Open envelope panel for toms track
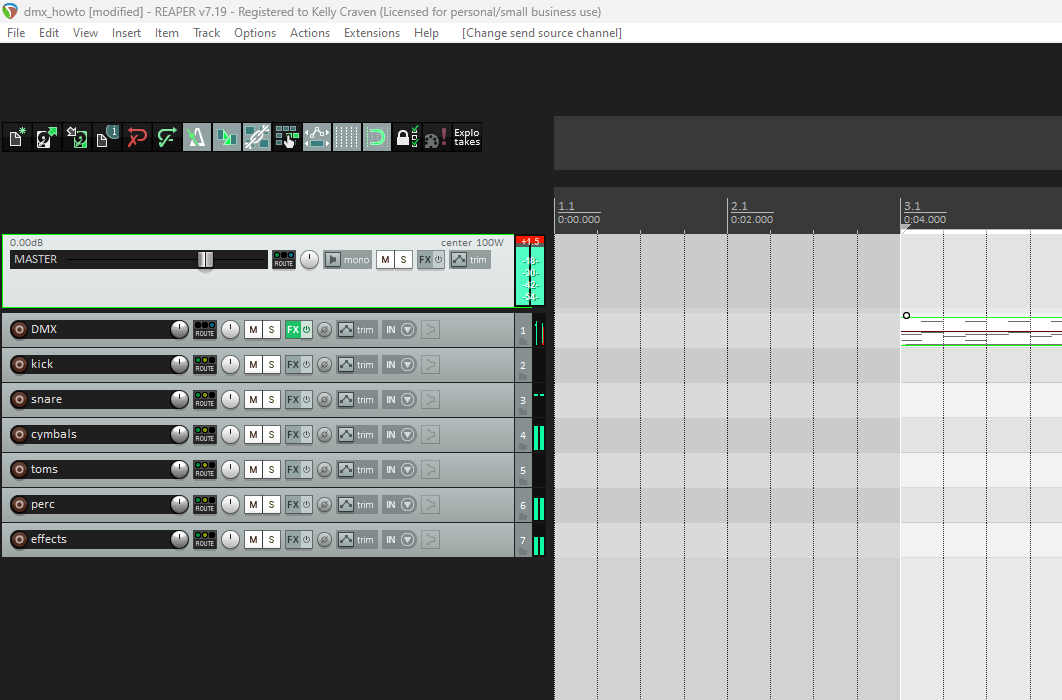 pos(345,470)
